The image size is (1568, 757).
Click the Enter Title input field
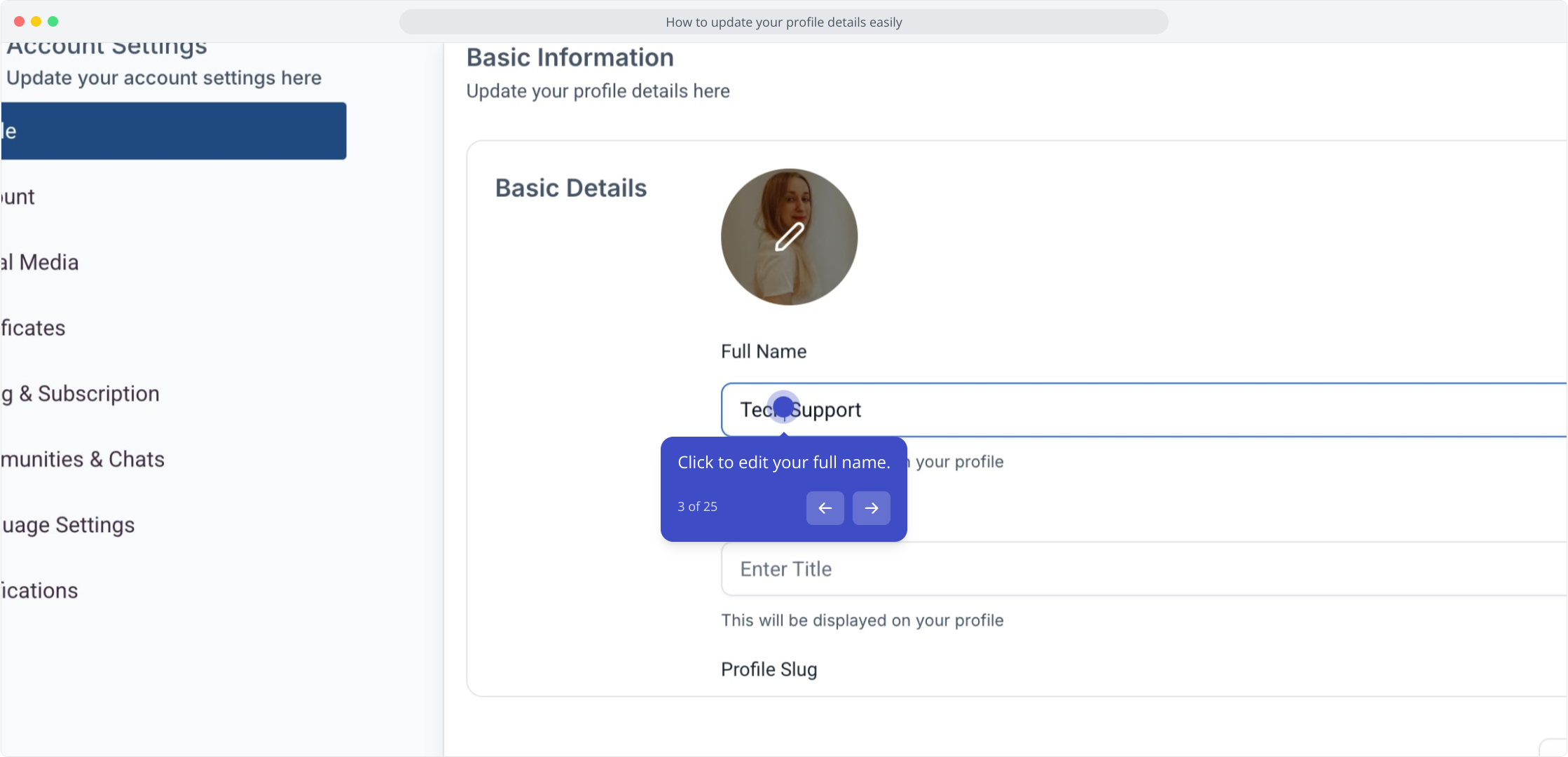1143,569
